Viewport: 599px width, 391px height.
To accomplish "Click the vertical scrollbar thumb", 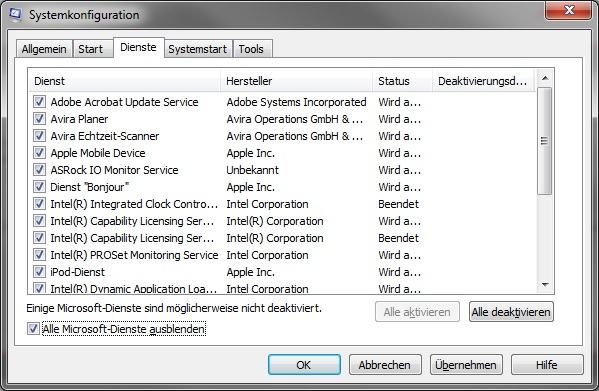I will click(544, 141).
